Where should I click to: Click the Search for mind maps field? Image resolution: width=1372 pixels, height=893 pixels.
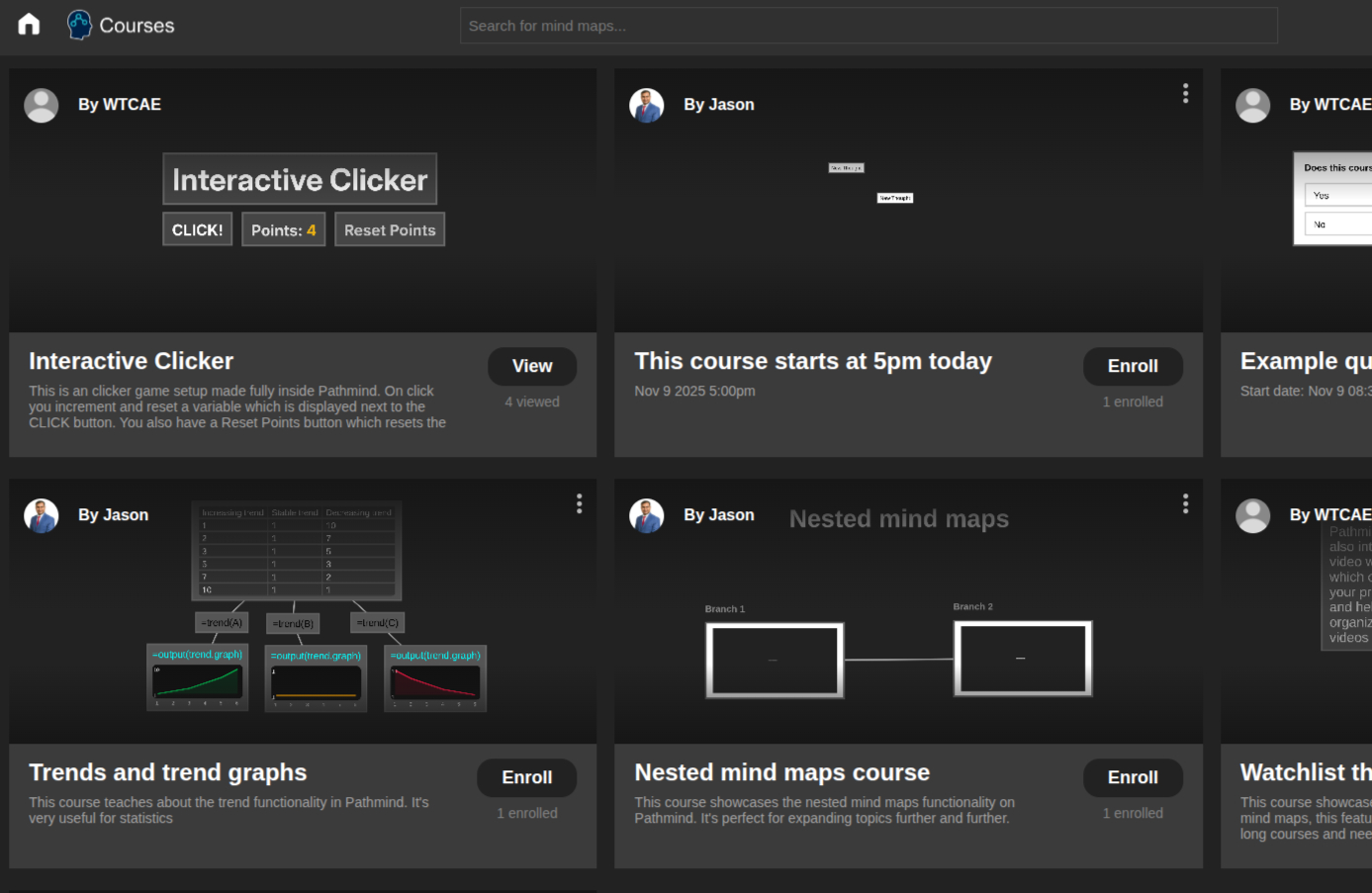[x=868, y=26]
